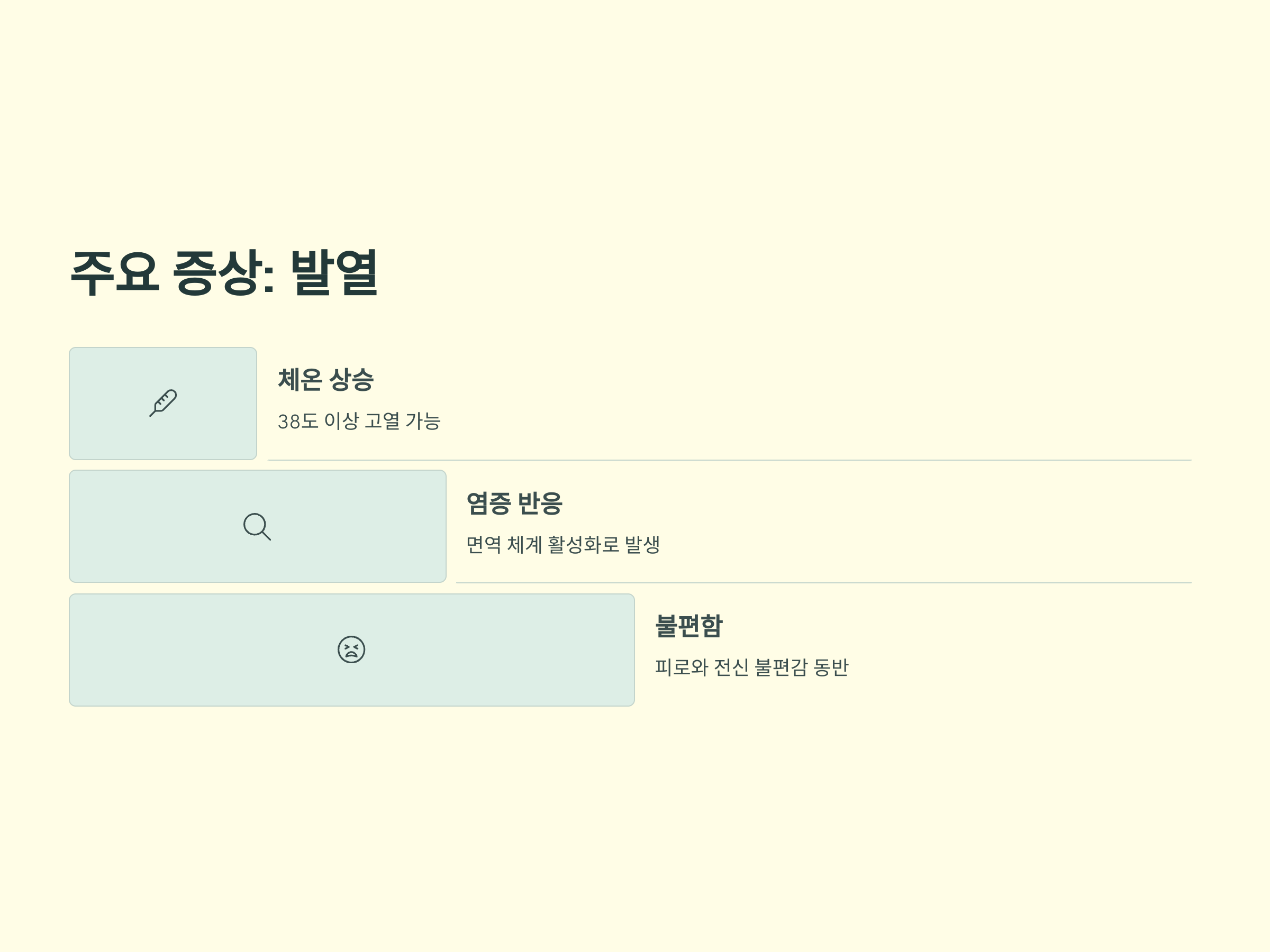This screenshot has width=1270, height=952.
Task: Select the heading 불편함
Action: [689, 626]
